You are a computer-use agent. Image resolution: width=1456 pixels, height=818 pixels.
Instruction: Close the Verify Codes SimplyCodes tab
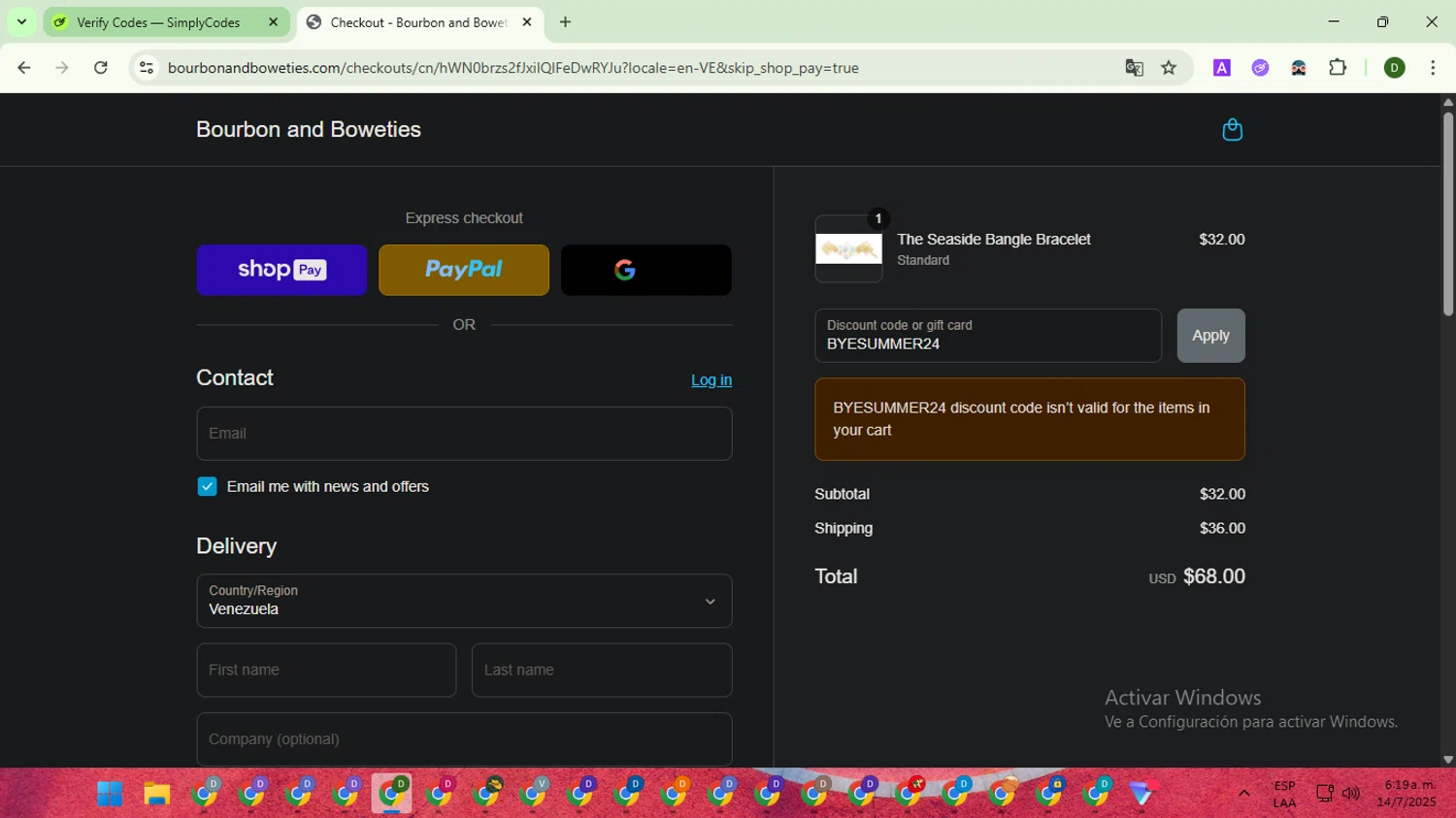(x=273, y=21)
